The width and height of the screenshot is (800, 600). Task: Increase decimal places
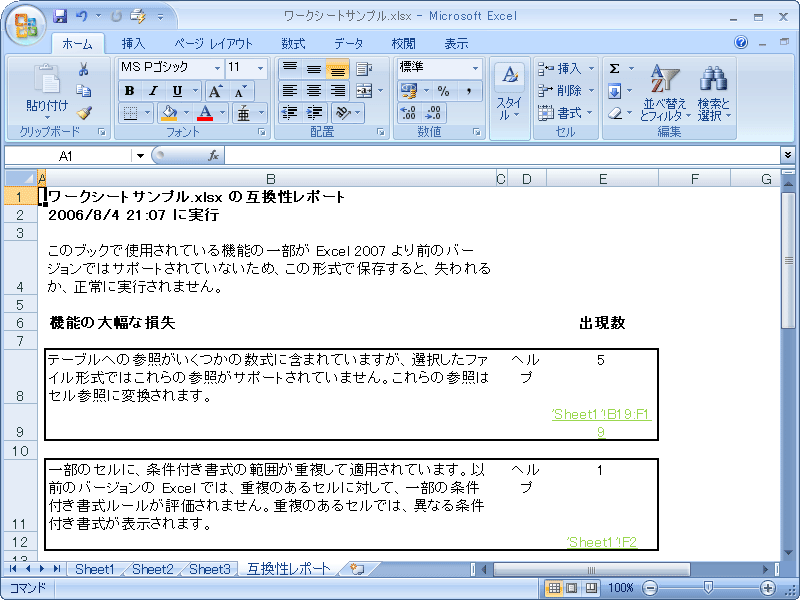click(409, 113)
